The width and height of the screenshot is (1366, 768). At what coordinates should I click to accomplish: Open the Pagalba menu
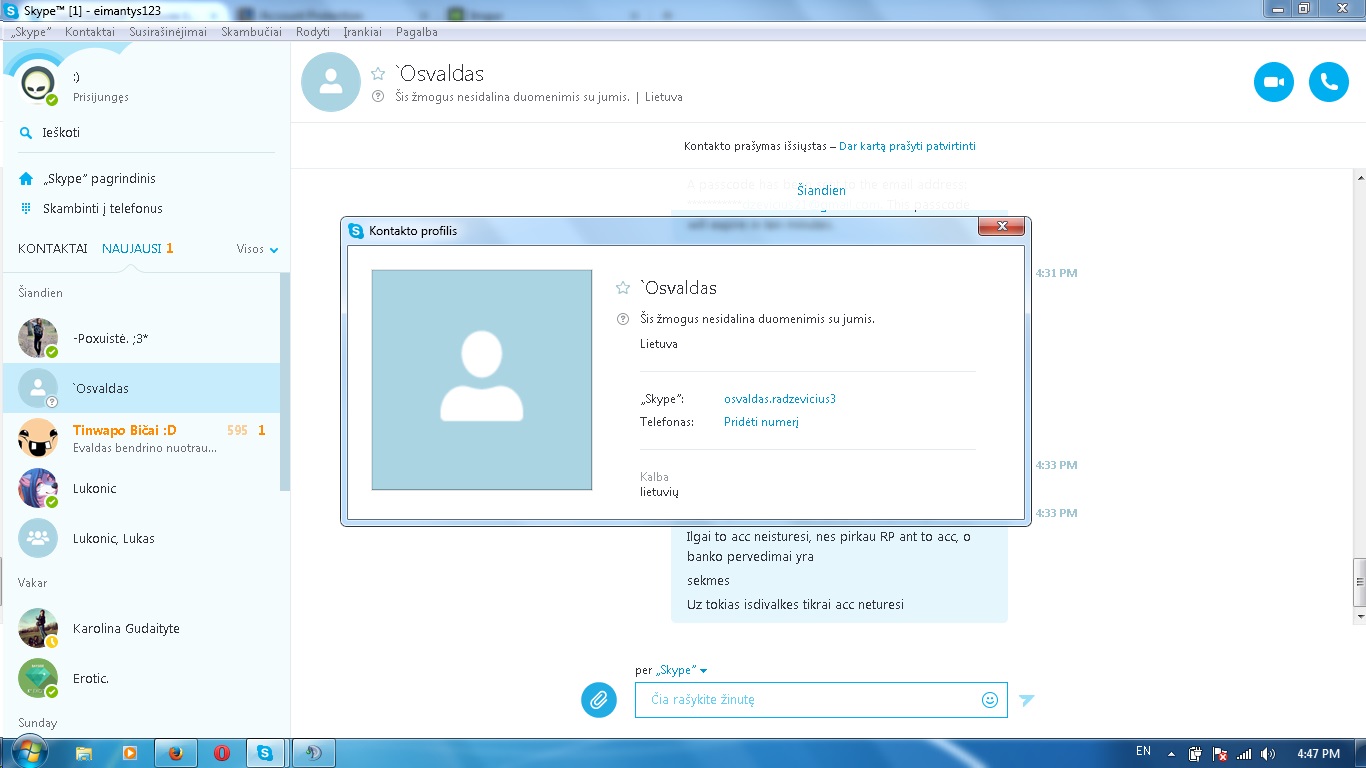[417, 32]
